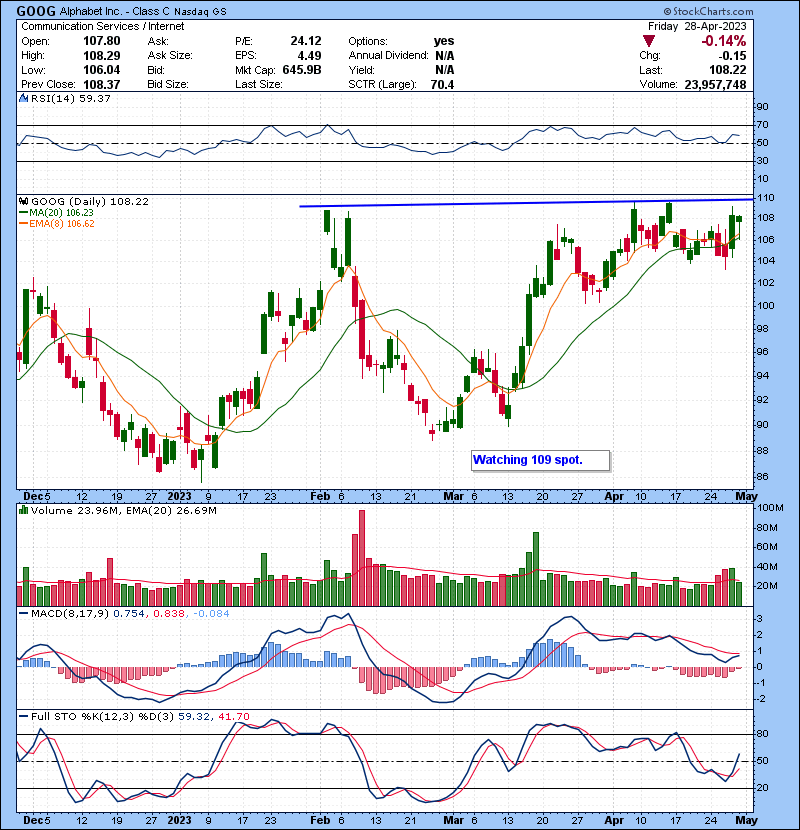The image size is (800, 830).
Task: Click the 'EMA(8) 106.62' legend entry
Action: [x=61, y=223]
